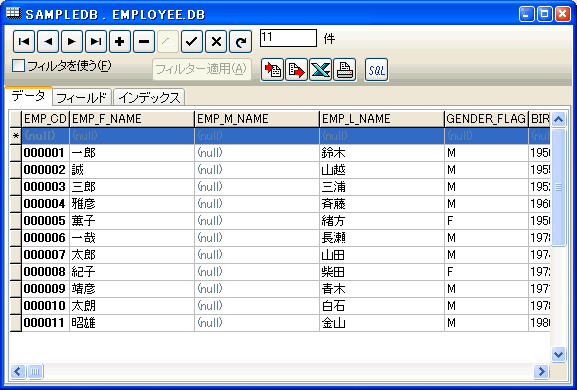Post the edit with checkmark button
Viewport: 577px width, 390px height.
click(192, 41)
